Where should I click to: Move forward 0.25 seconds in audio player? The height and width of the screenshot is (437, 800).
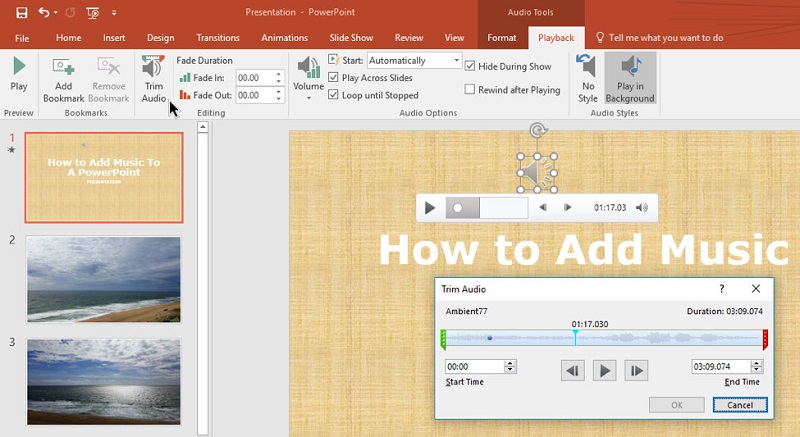point(567,208)
